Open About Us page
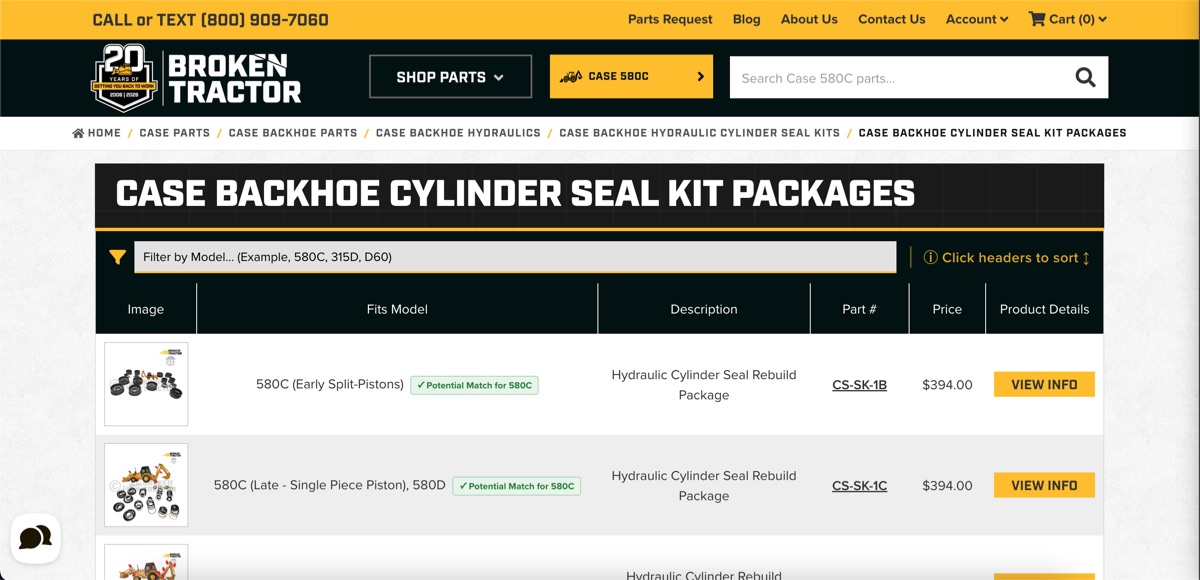The height and width of the screenshot is (580, 1200). click(809, 19)
